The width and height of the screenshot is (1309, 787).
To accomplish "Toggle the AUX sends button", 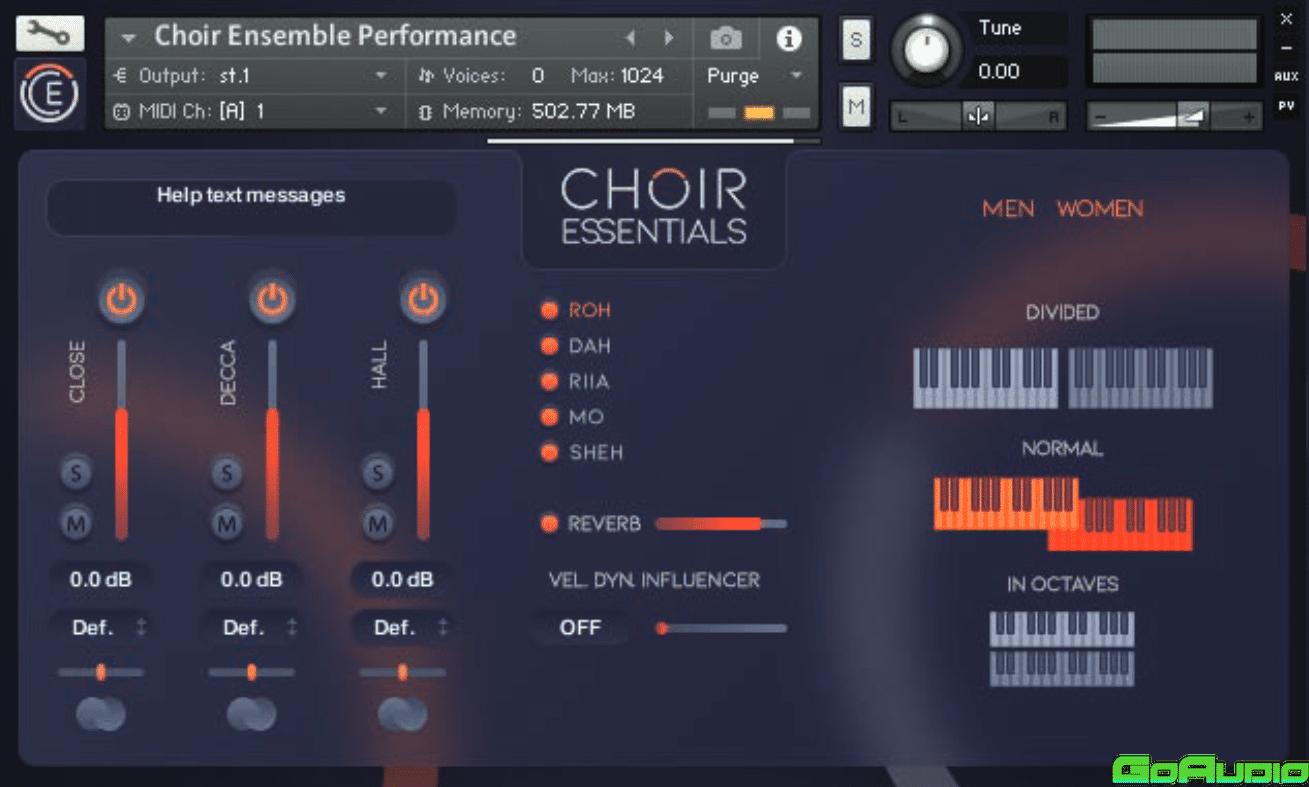I will pos(1286,77).
